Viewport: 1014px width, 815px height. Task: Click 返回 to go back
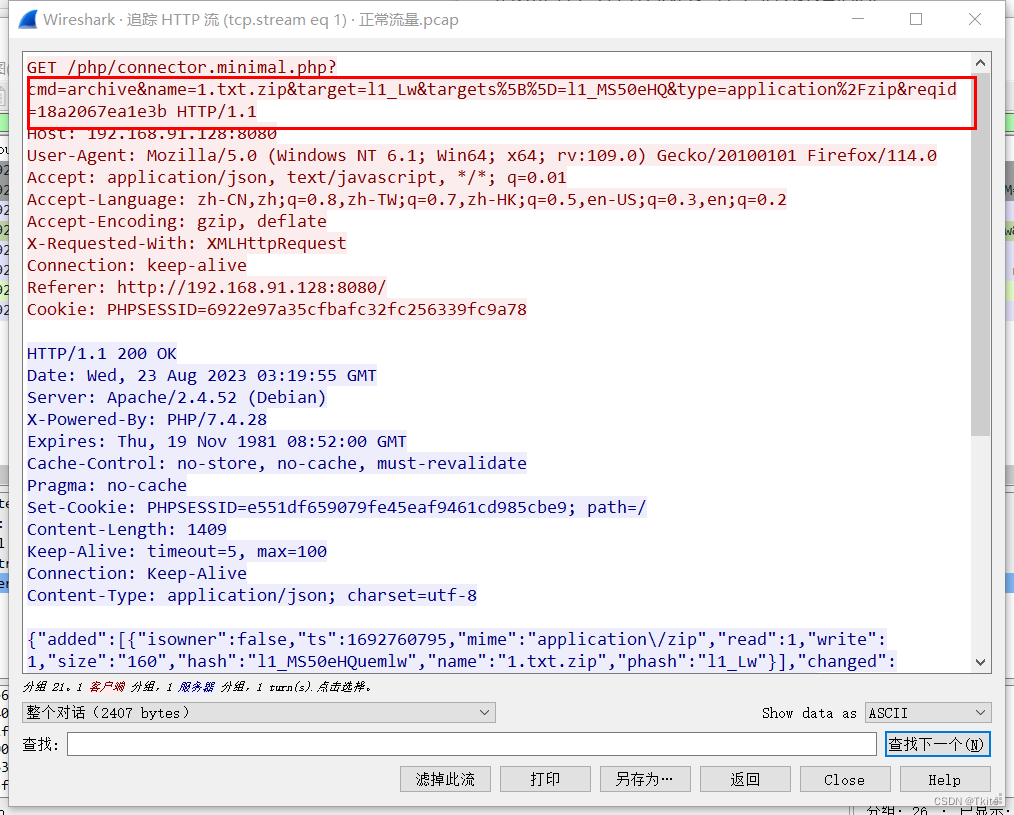point(744,778)
